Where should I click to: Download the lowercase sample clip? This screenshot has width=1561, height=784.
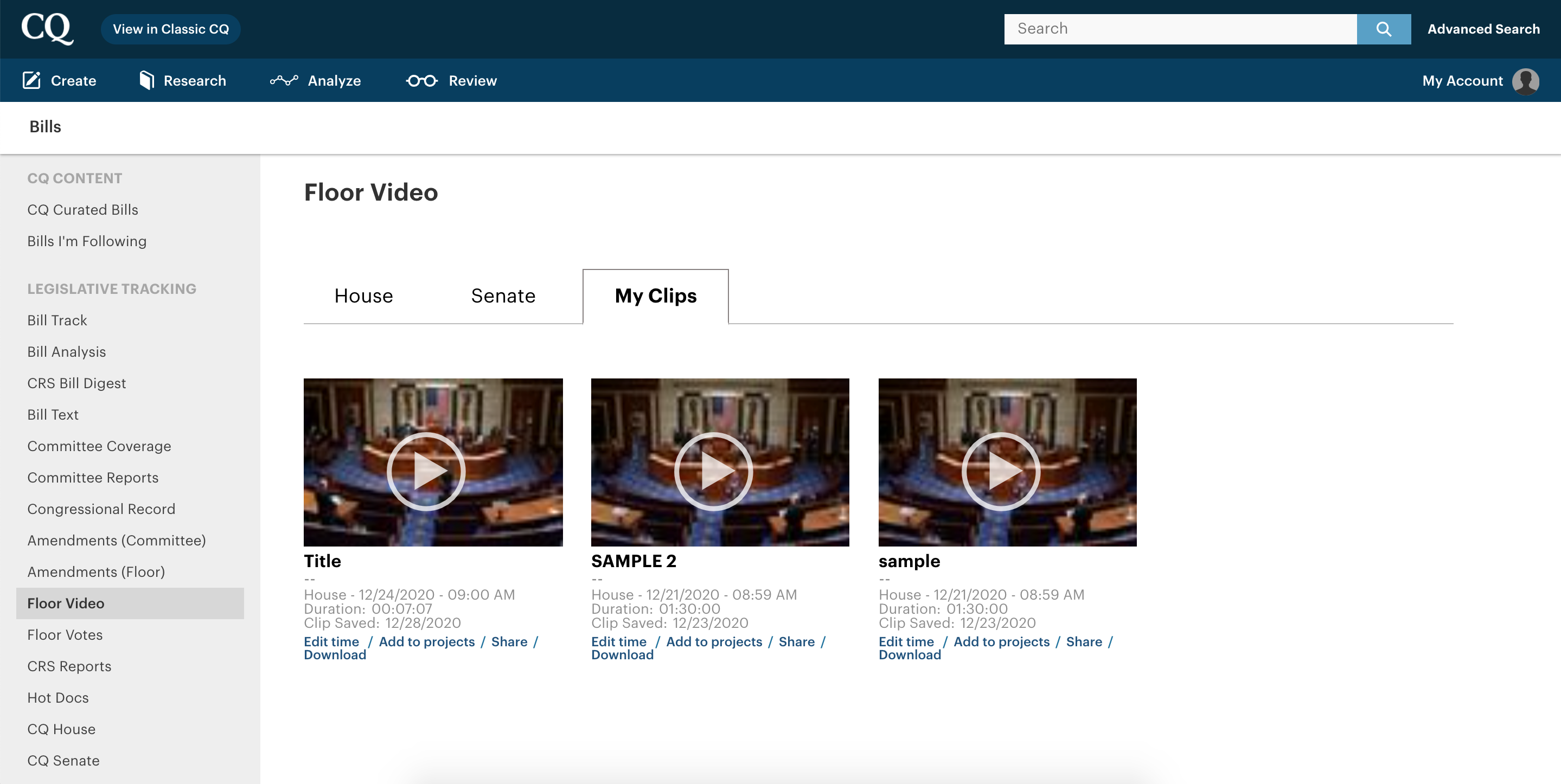click(x=910, y=655)
